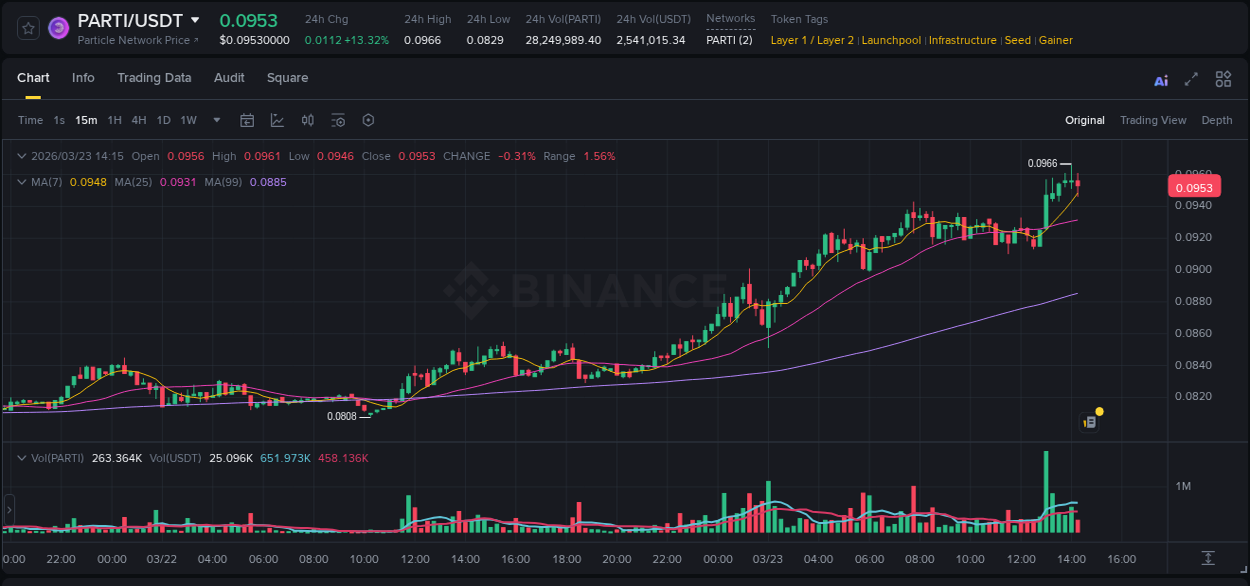
Task: Open chart settings via the hexagon icon
Action: (368, 120)
